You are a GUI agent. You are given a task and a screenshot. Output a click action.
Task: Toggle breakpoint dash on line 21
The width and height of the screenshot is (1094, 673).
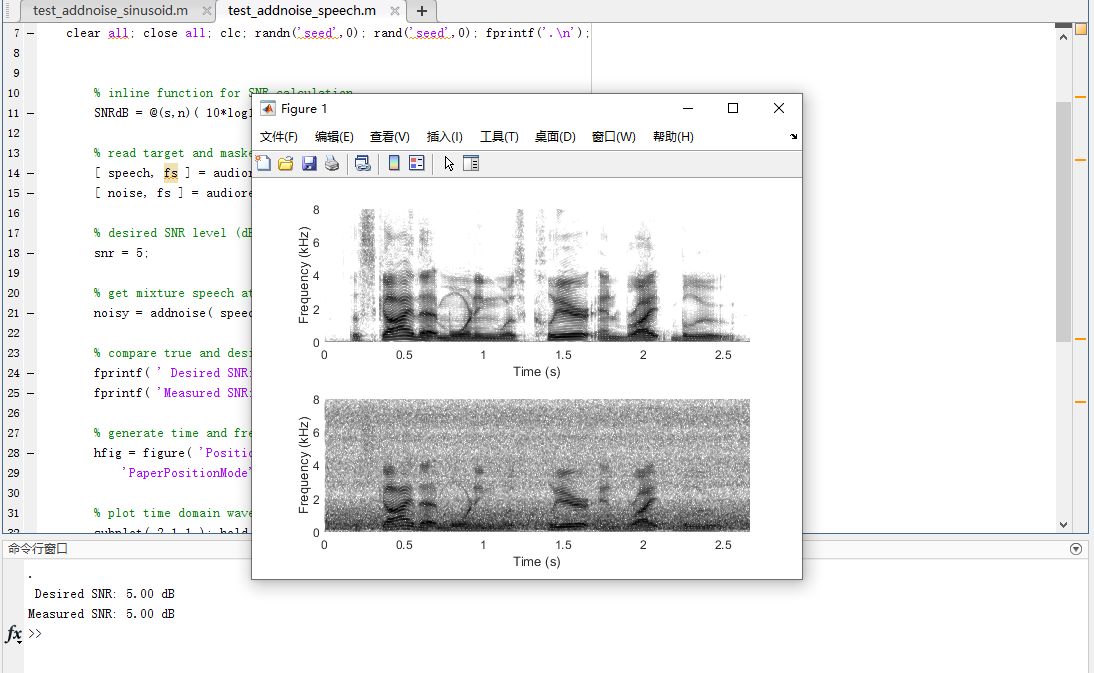pos(31,313)
